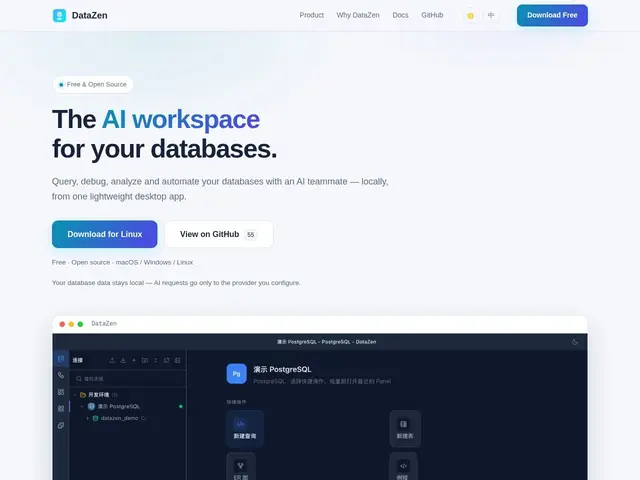
Task: Click the plus add-connection toolbar icon
Action: click(x=134, y=360)
